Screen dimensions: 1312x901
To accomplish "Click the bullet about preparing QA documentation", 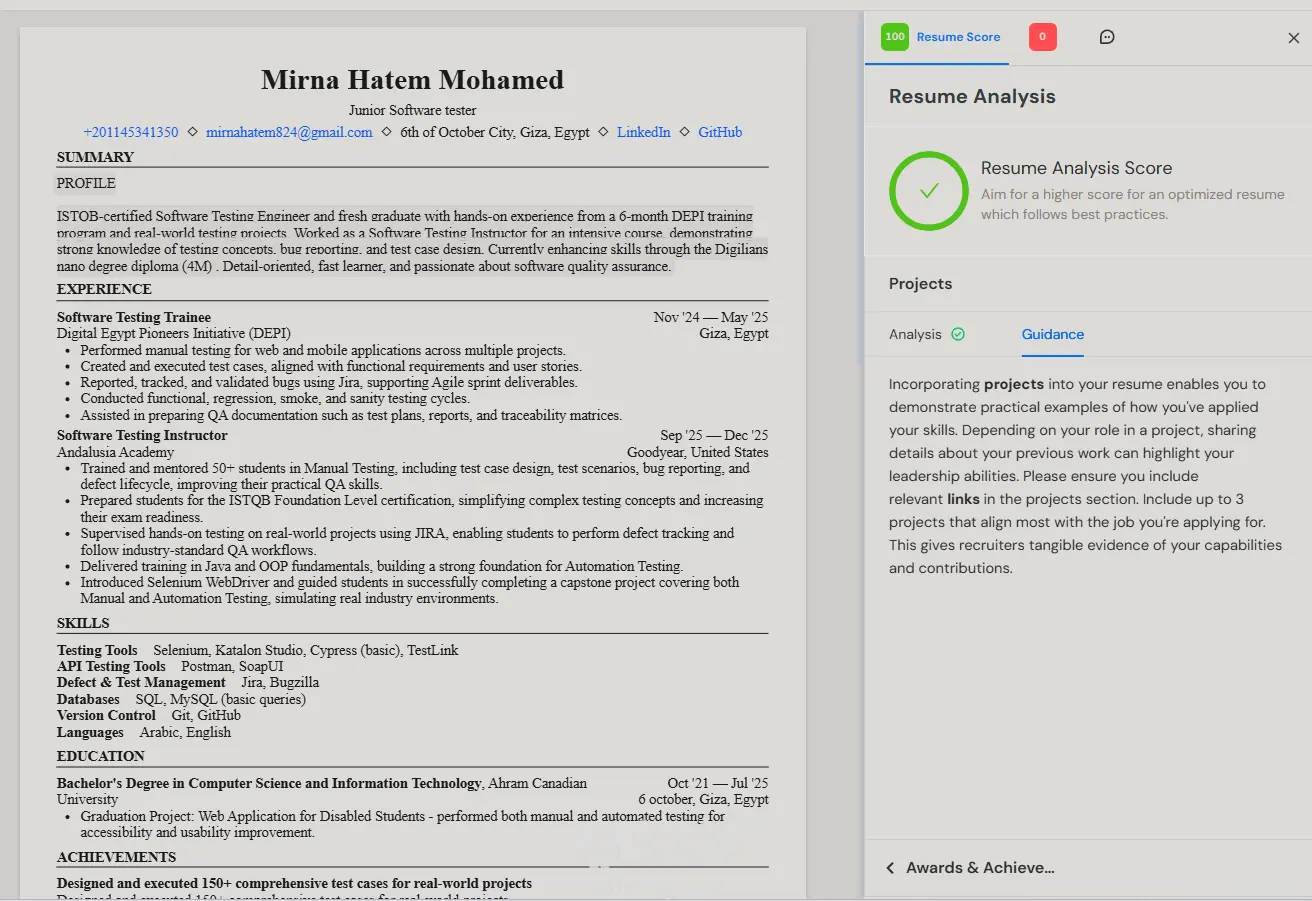I will point(351,415).
